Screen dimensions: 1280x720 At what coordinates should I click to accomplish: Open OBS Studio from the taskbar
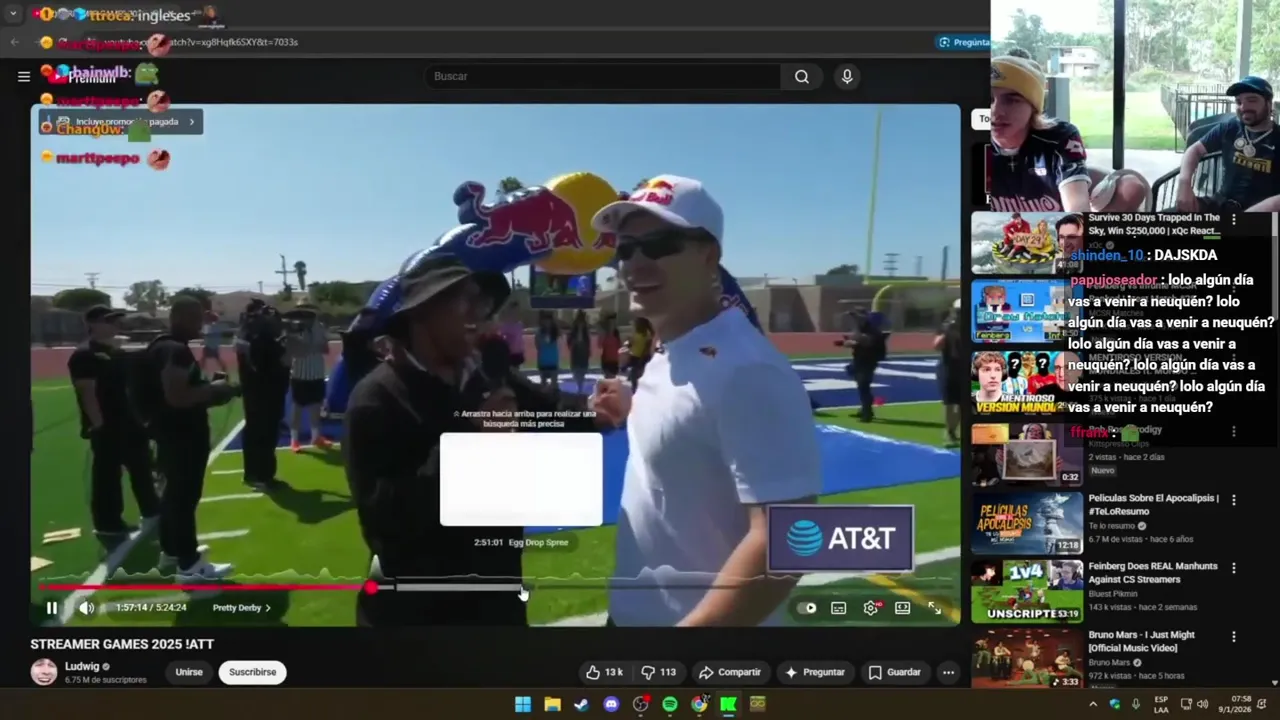click(640, 704)
